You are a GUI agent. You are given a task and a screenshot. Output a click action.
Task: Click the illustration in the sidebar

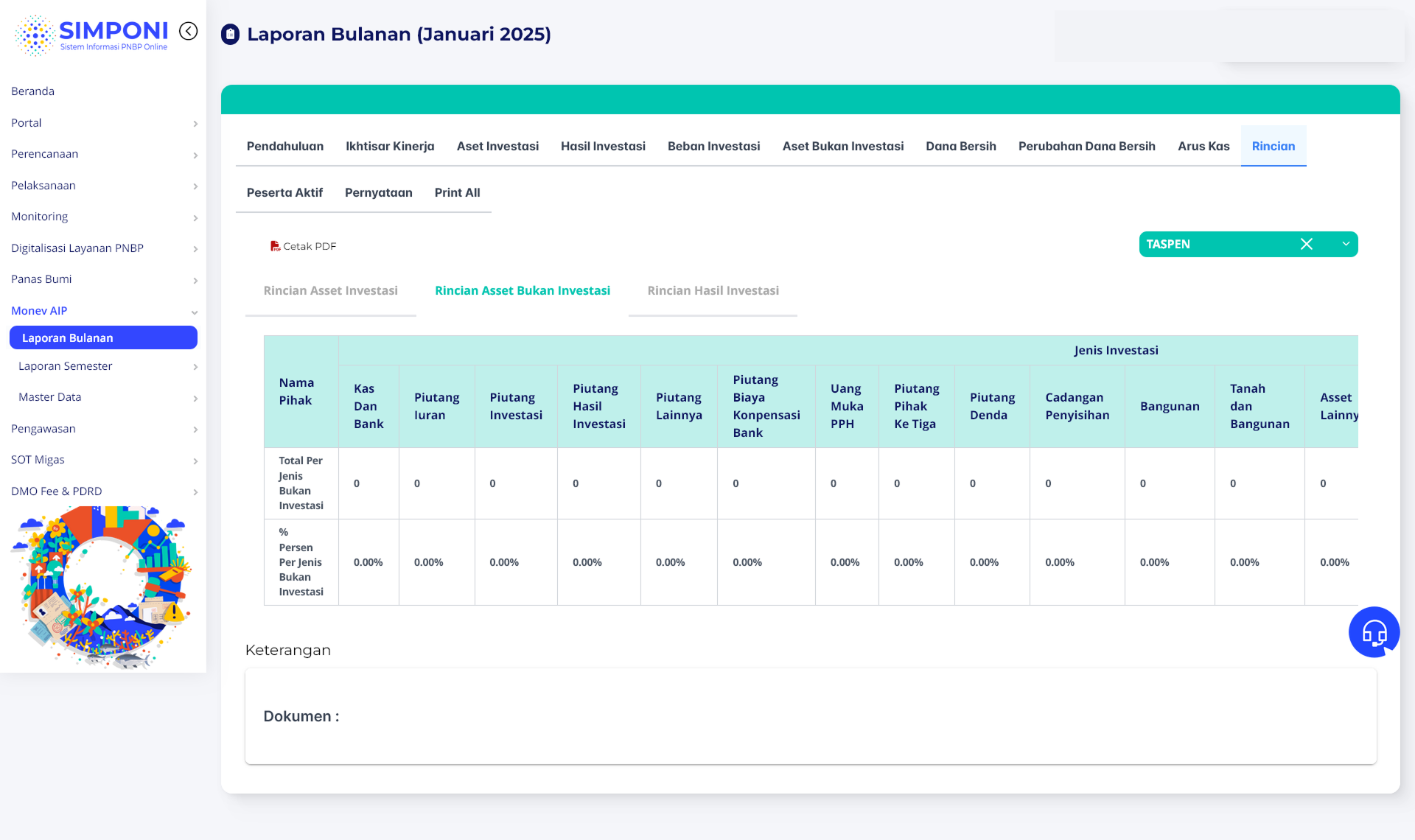(102, 587)
